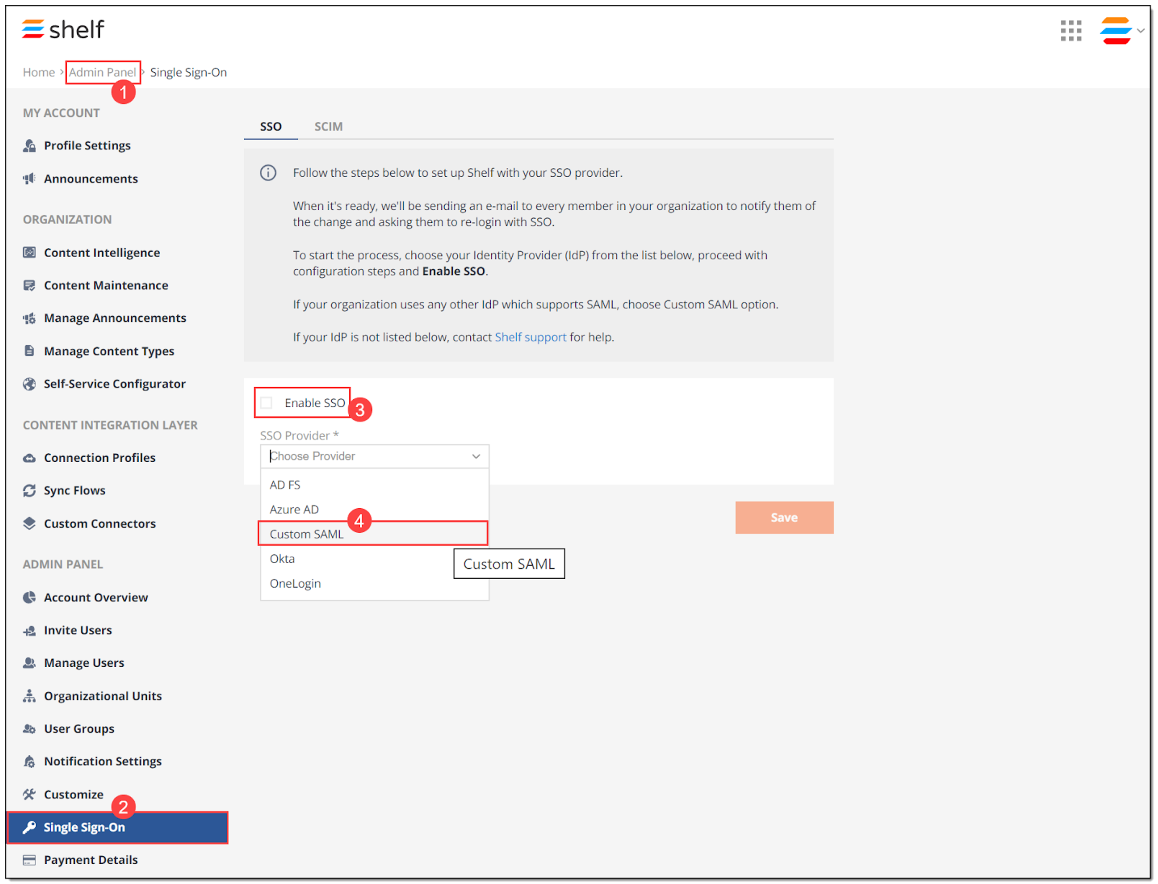This screenshot has width=1158, height=884.
Task: Click the Save button
Action: (x=784, y=518)
